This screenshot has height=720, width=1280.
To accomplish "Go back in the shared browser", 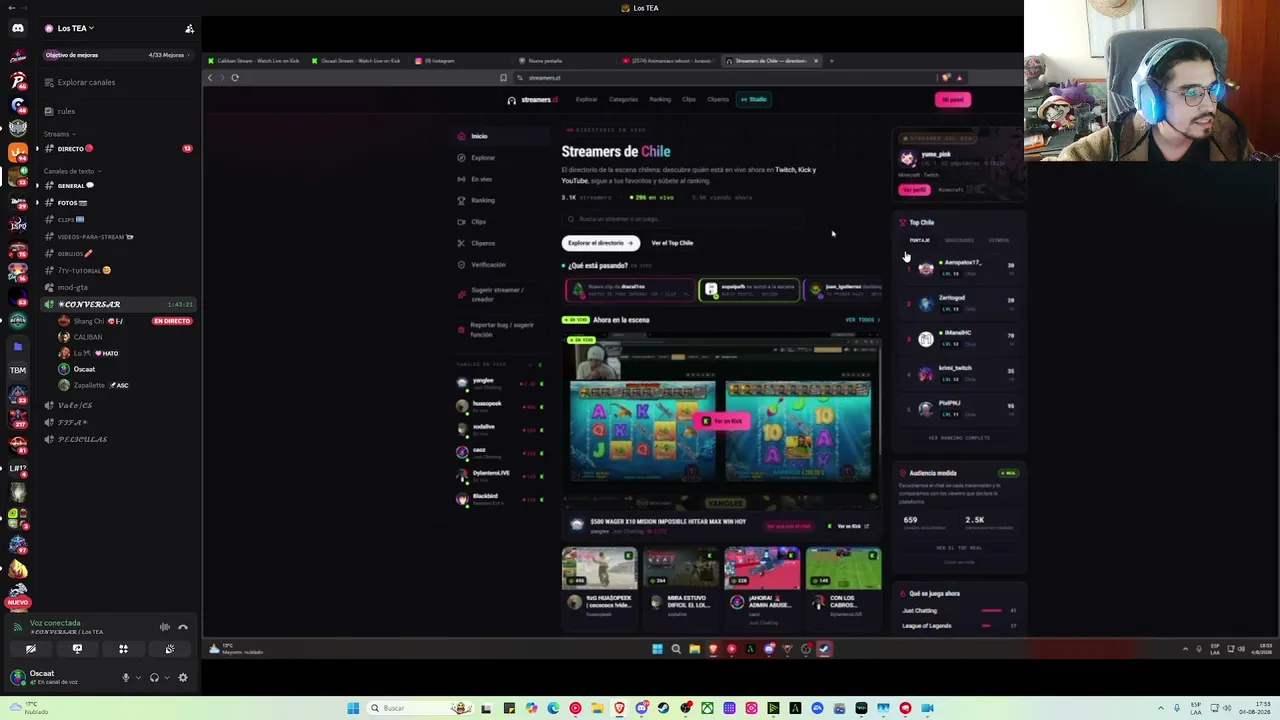I will pyautogui.click(x=210, y=77).
